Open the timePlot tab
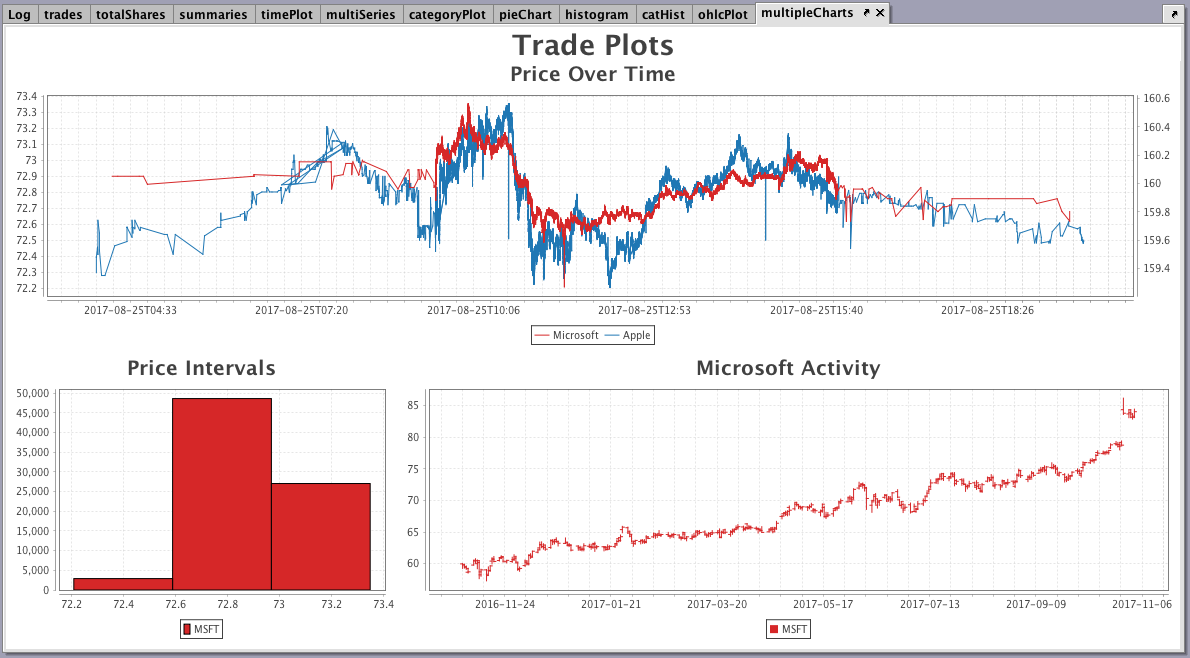Image resolution: width=1190 pixels, height=658 pixels. [x=287, y=14]
